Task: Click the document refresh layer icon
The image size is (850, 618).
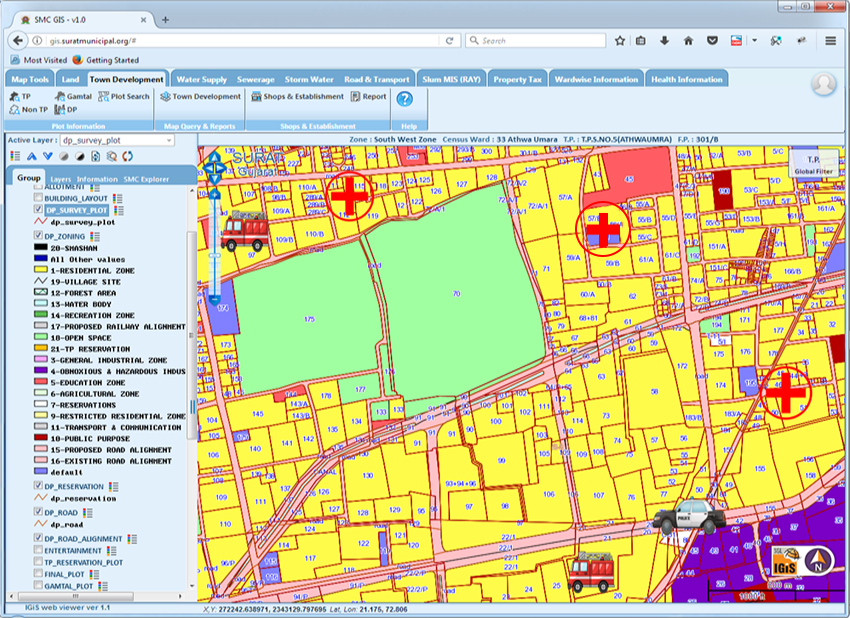Action: [x=95, y=156]
